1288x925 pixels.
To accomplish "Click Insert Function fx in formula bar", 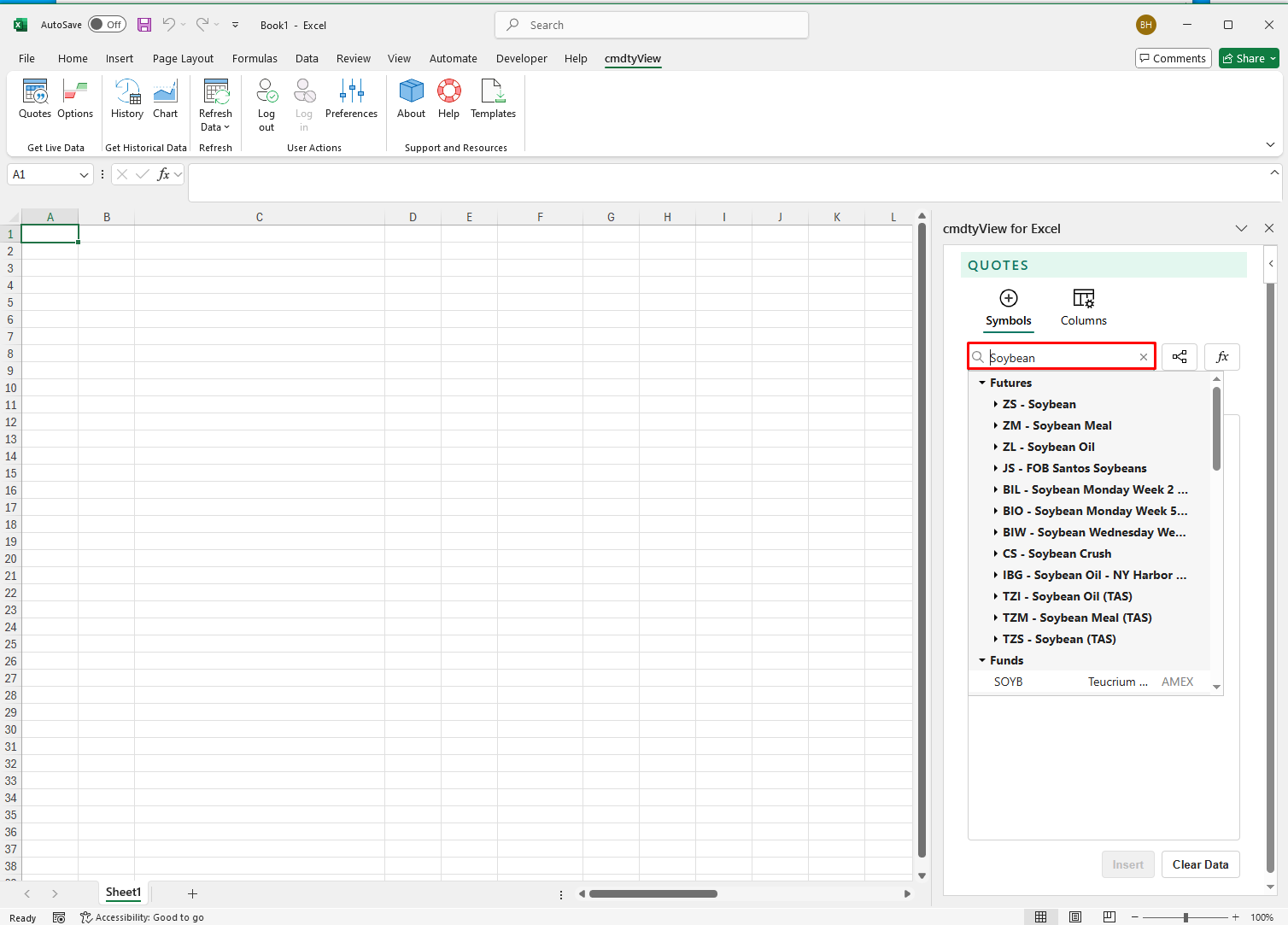I will click(164, 174).
